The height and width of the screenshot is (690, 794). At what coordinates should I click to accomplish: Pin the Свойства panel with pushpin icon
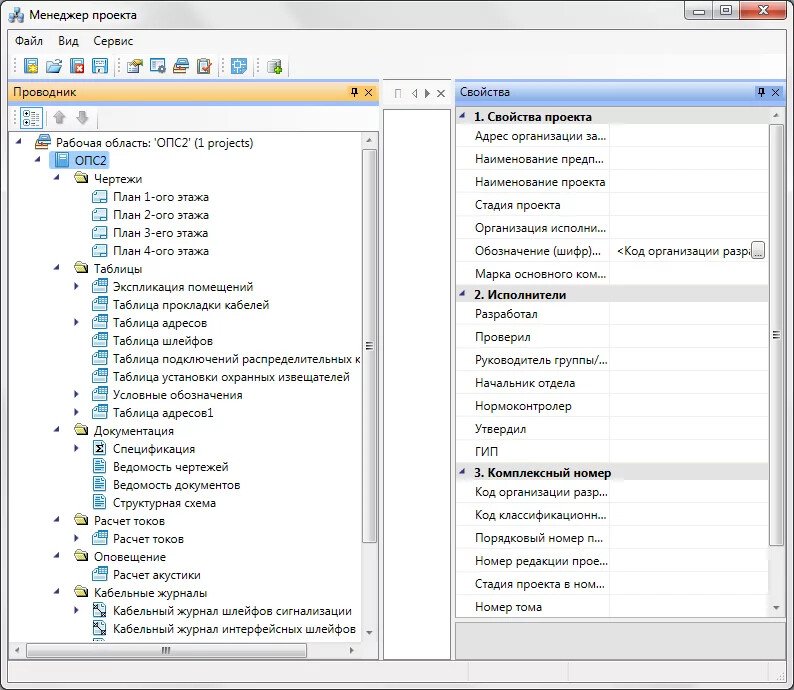pyautogui.click(x=762, y=92)
